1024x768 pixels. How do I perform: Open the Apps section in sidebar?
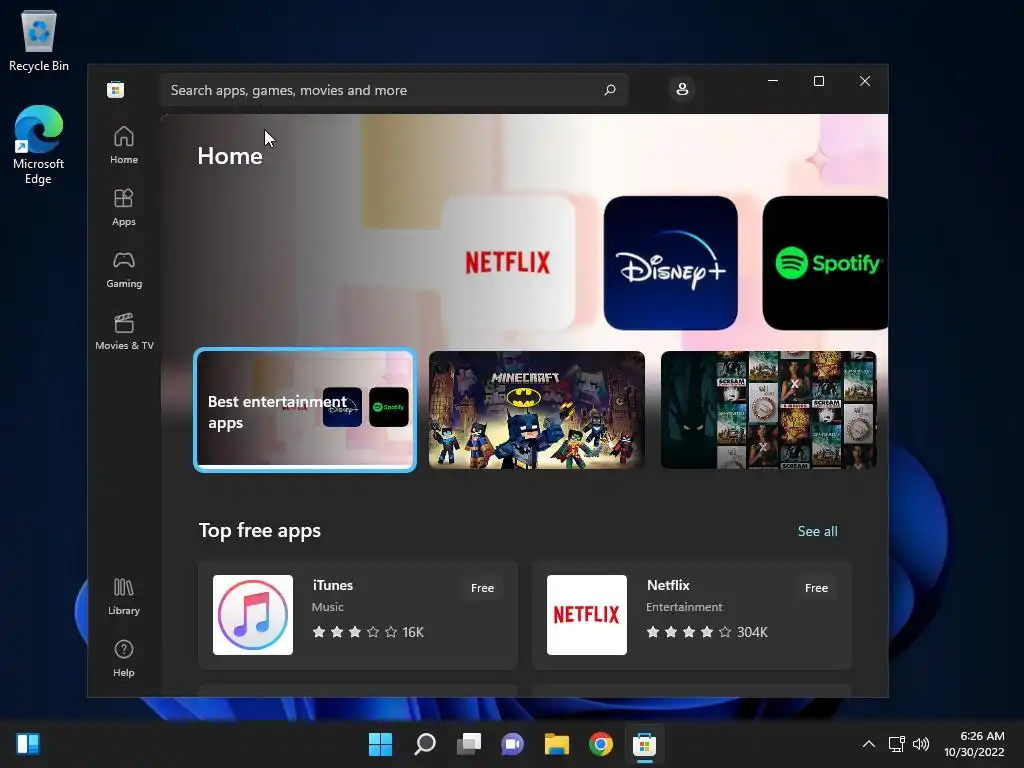123,207
